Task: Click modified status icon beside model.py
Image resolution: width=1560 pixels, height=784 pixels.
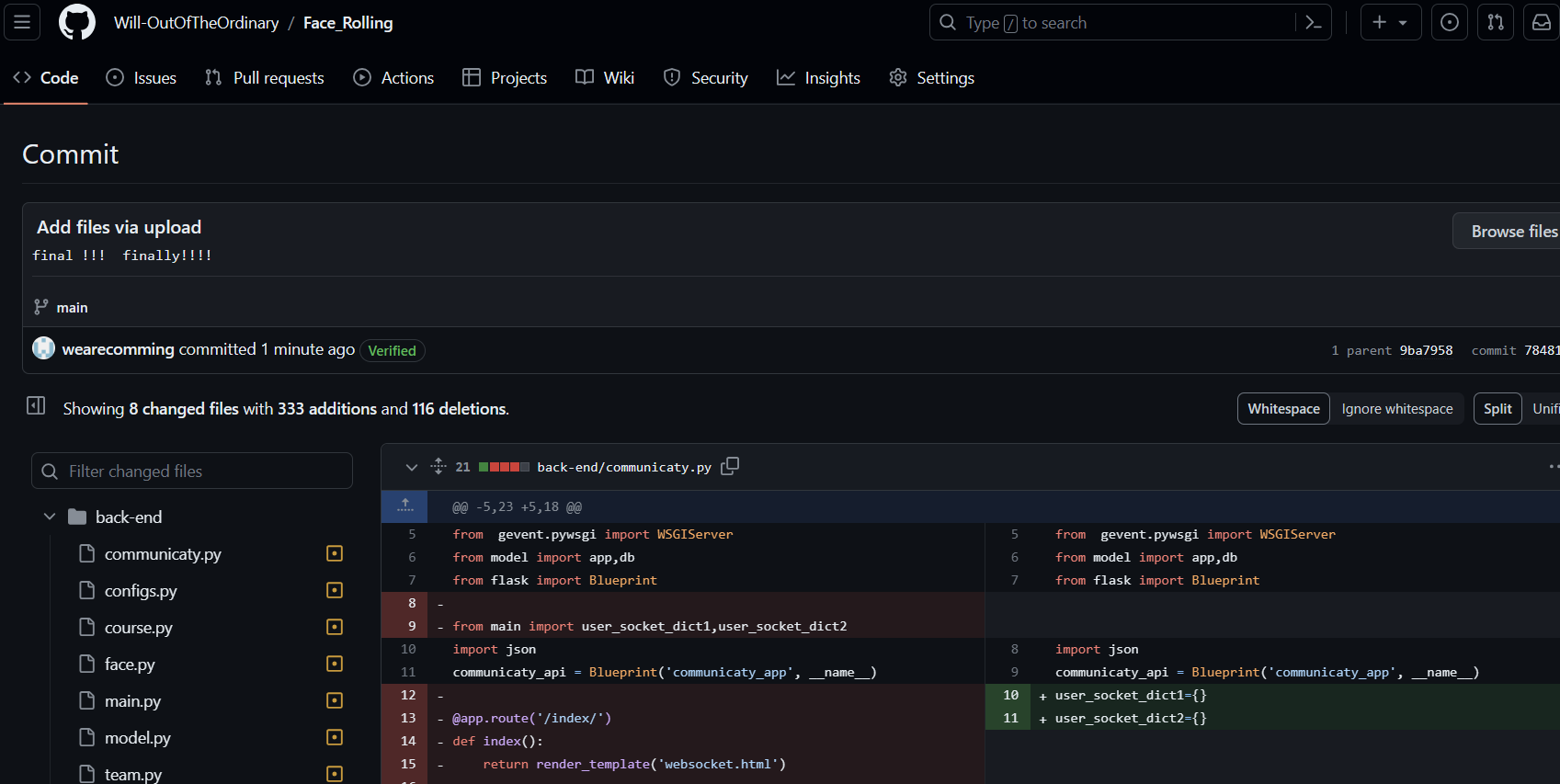Action: tap(335, 737)
